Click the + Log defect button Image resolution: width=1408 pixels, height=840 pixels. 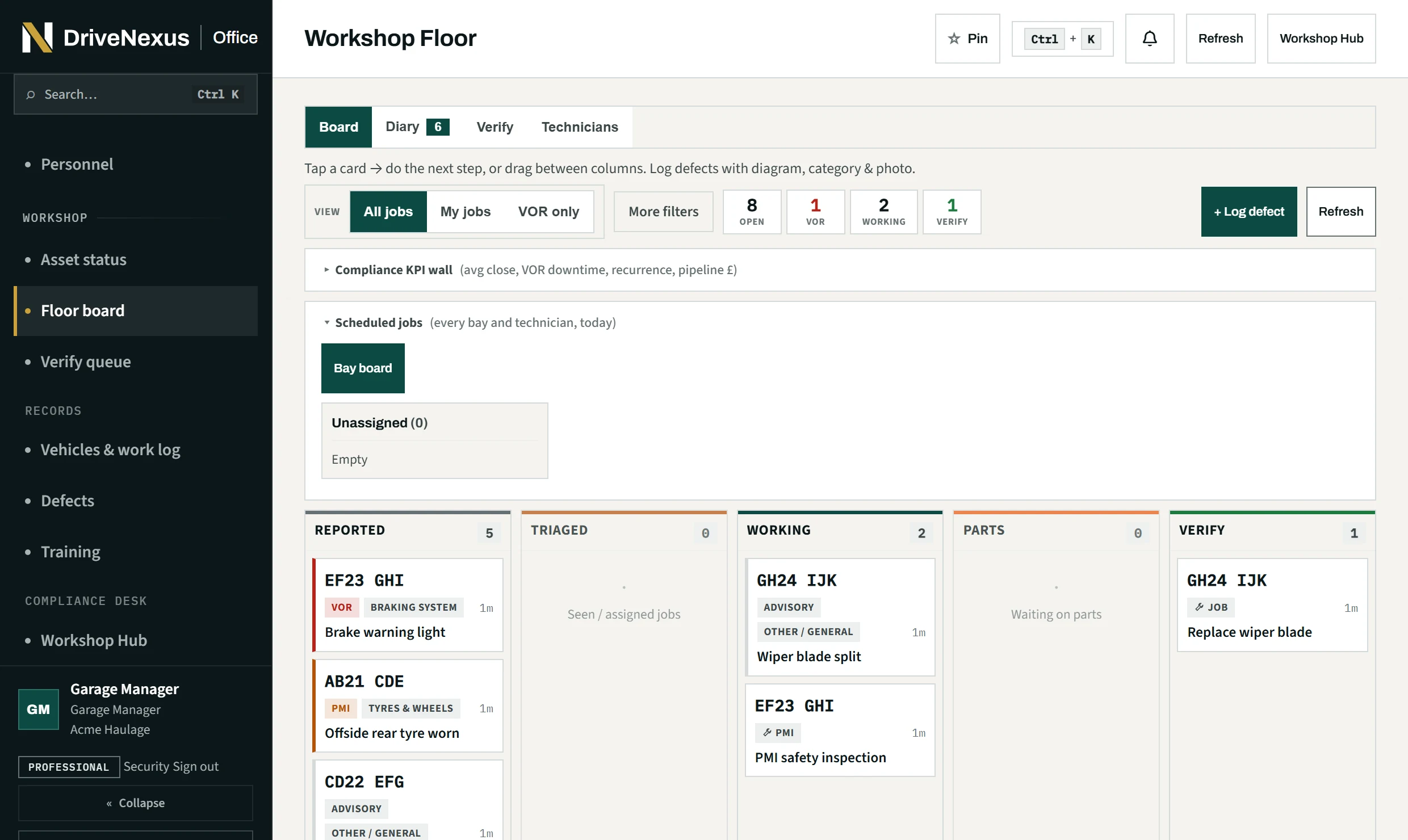pyautogui.click(x=1249, y=212)
